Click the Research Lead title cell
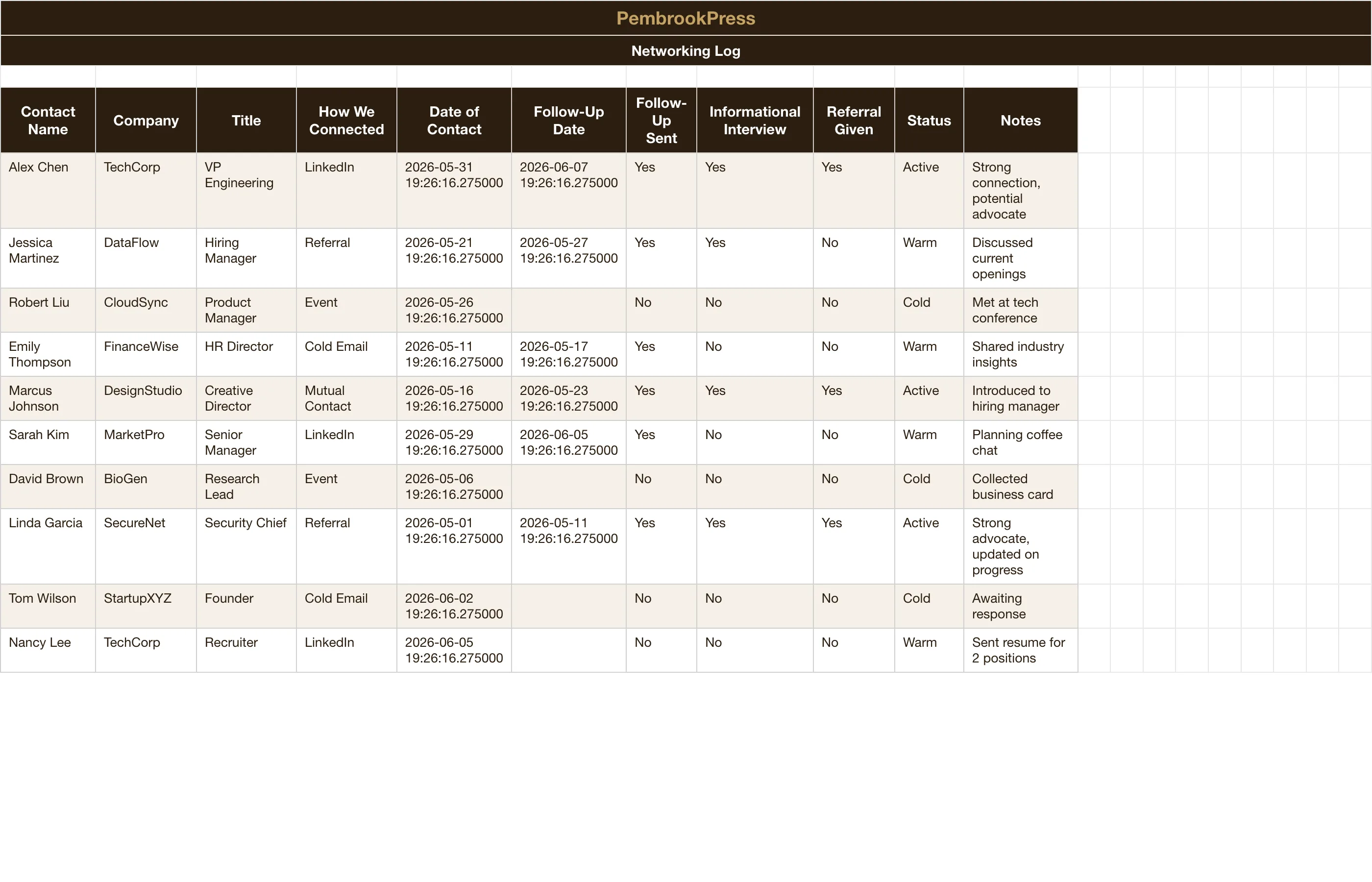The width and height of the screenshot is (1372, 882). tap(246, 487)
